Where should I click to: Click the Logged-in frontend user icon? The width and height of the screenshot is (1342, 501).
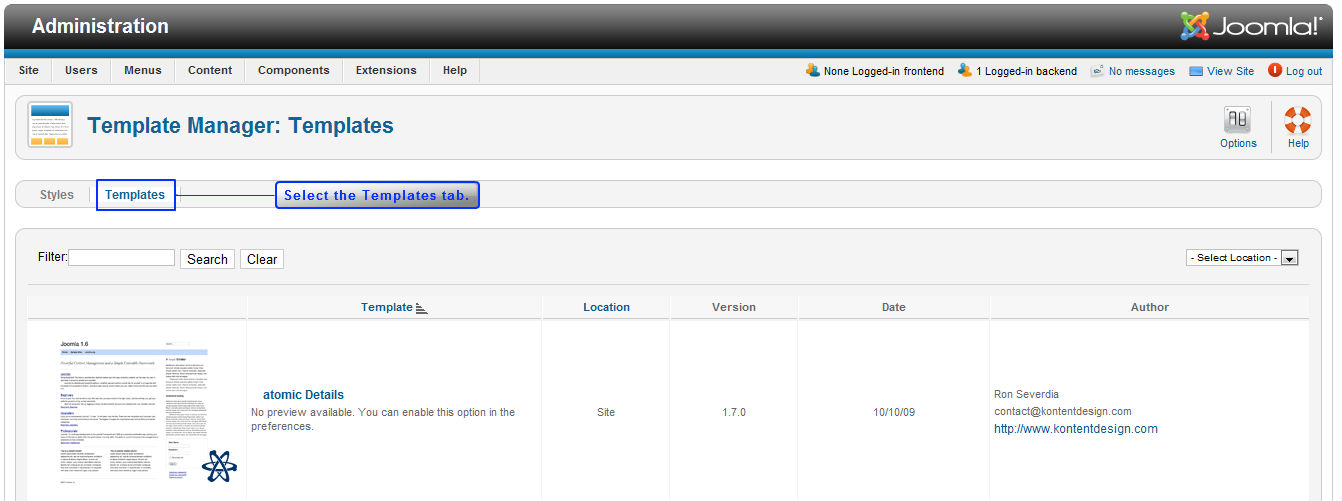tap(813, 70)
